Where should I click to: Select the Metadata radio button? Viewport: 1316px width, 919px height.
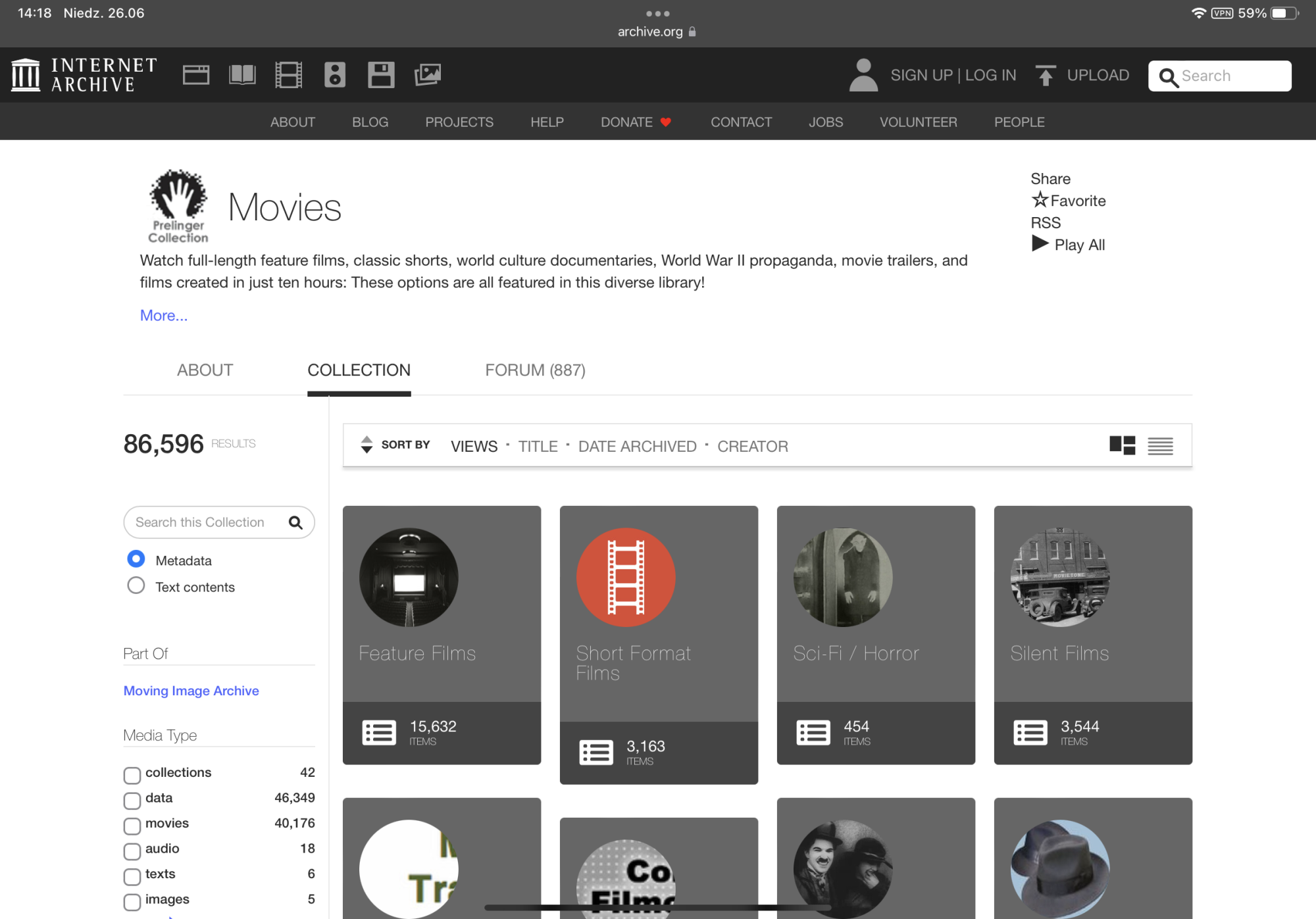click(136, 559)
